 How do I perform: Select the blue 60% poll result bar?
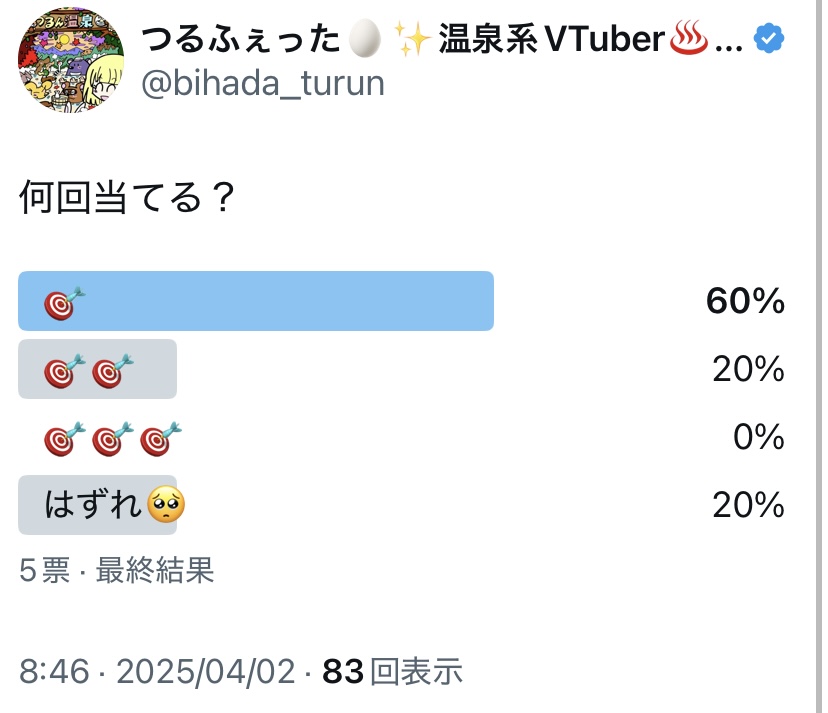(256, 301)
